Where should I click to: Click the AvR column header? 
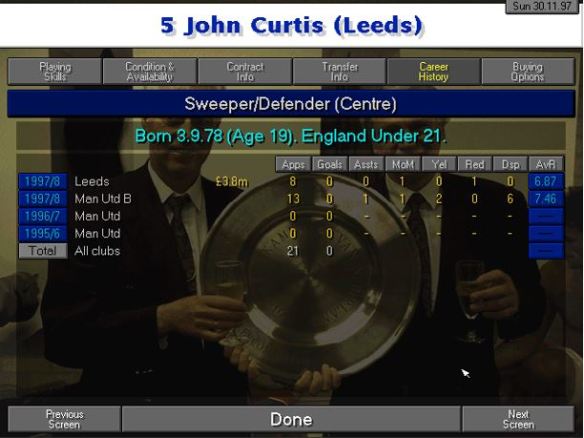(546, 164)
